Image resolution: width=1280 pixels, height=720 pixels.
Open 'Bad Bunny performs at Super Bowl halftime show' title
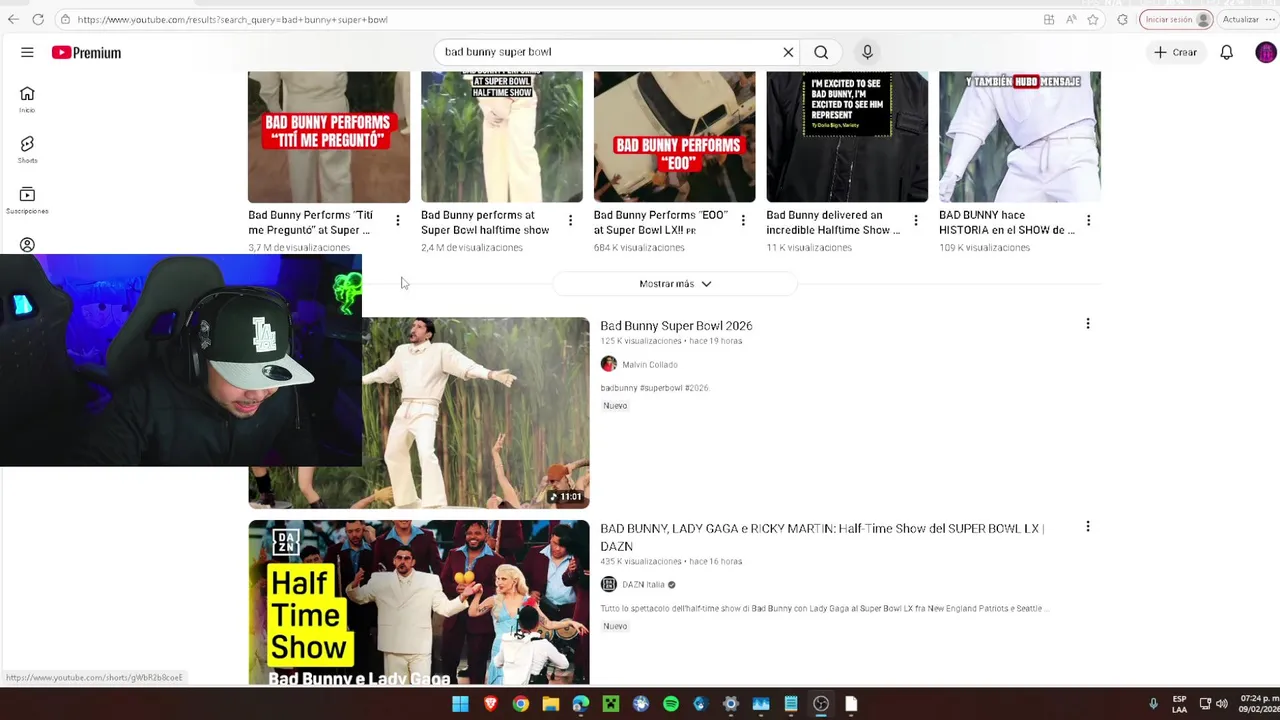[485, 222]
